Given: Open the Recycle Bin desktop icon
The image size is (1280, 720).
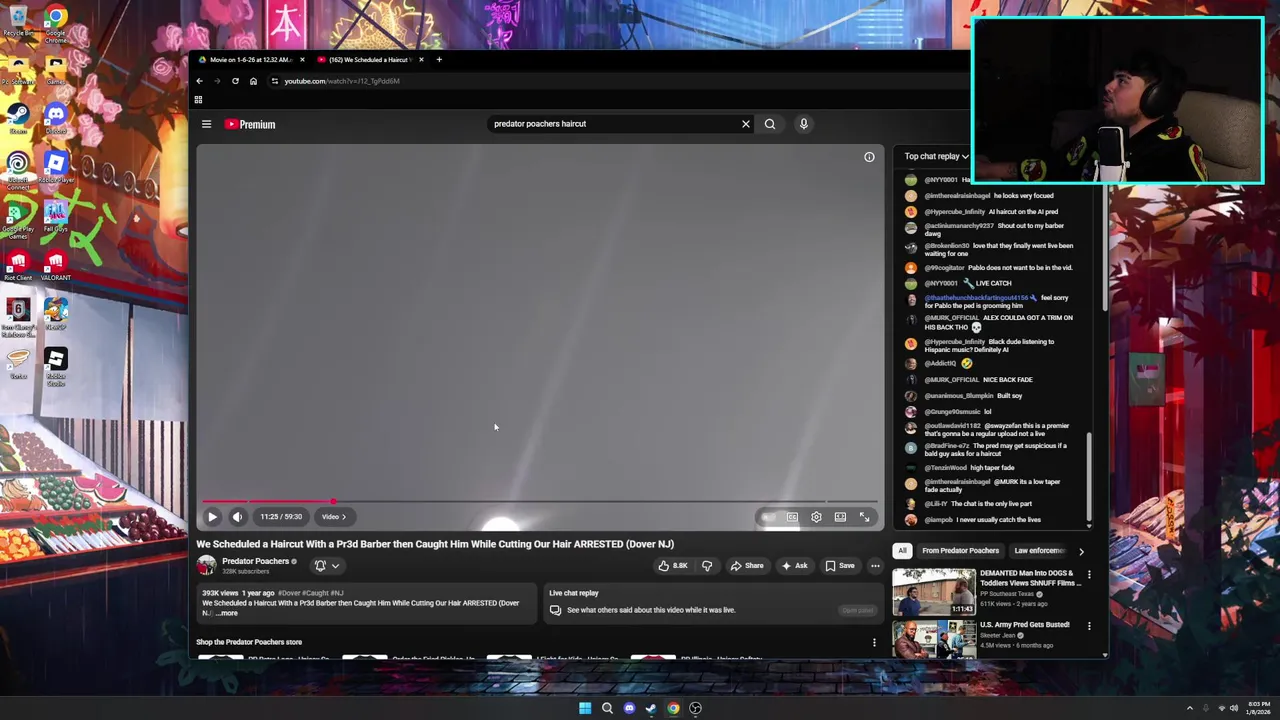Looking at the screenshot, I should (x=18, y=20).
